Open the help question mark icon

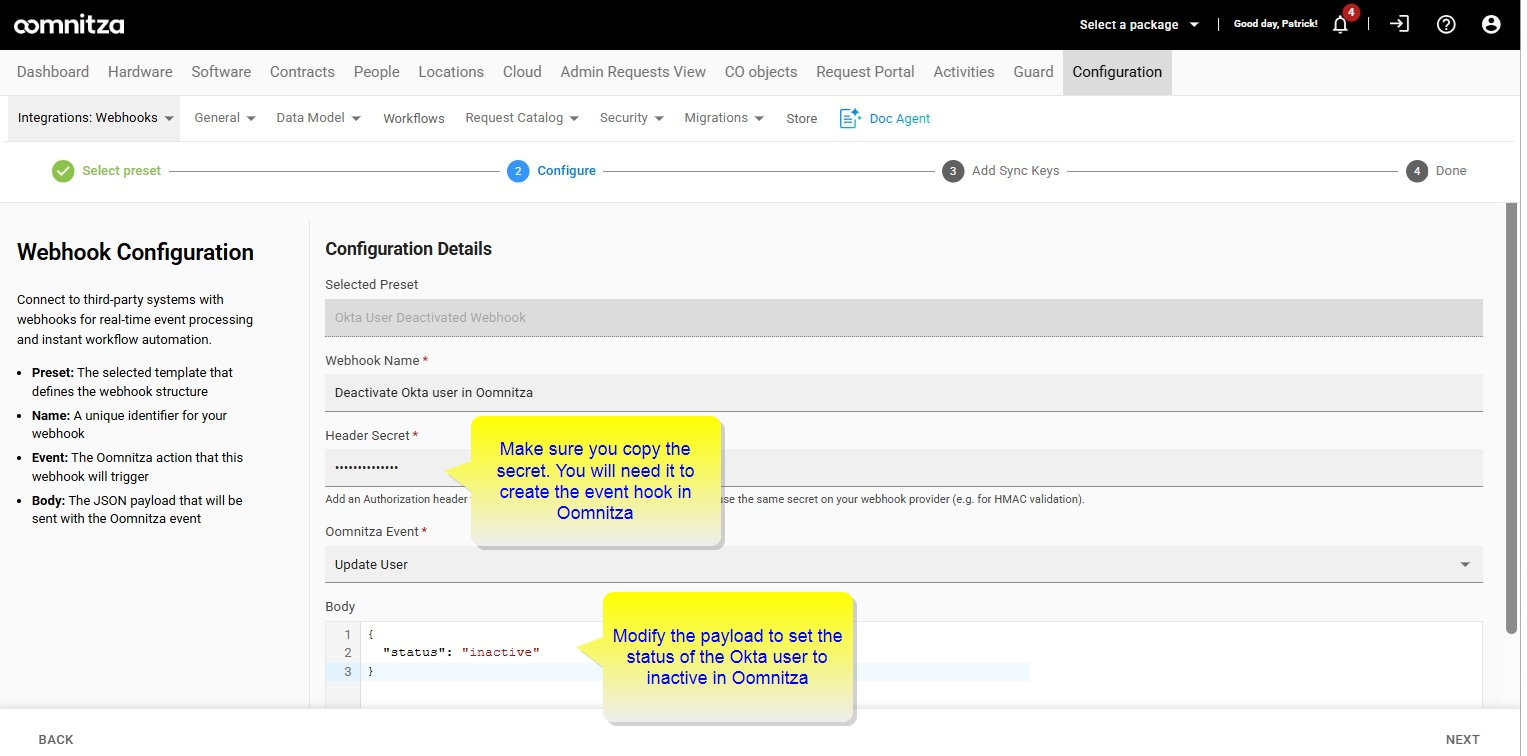1446,25
